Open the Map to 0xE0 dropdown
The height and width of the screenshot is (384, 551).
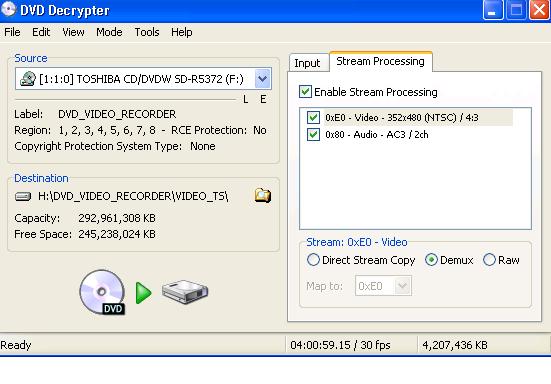tap(402, 286)
